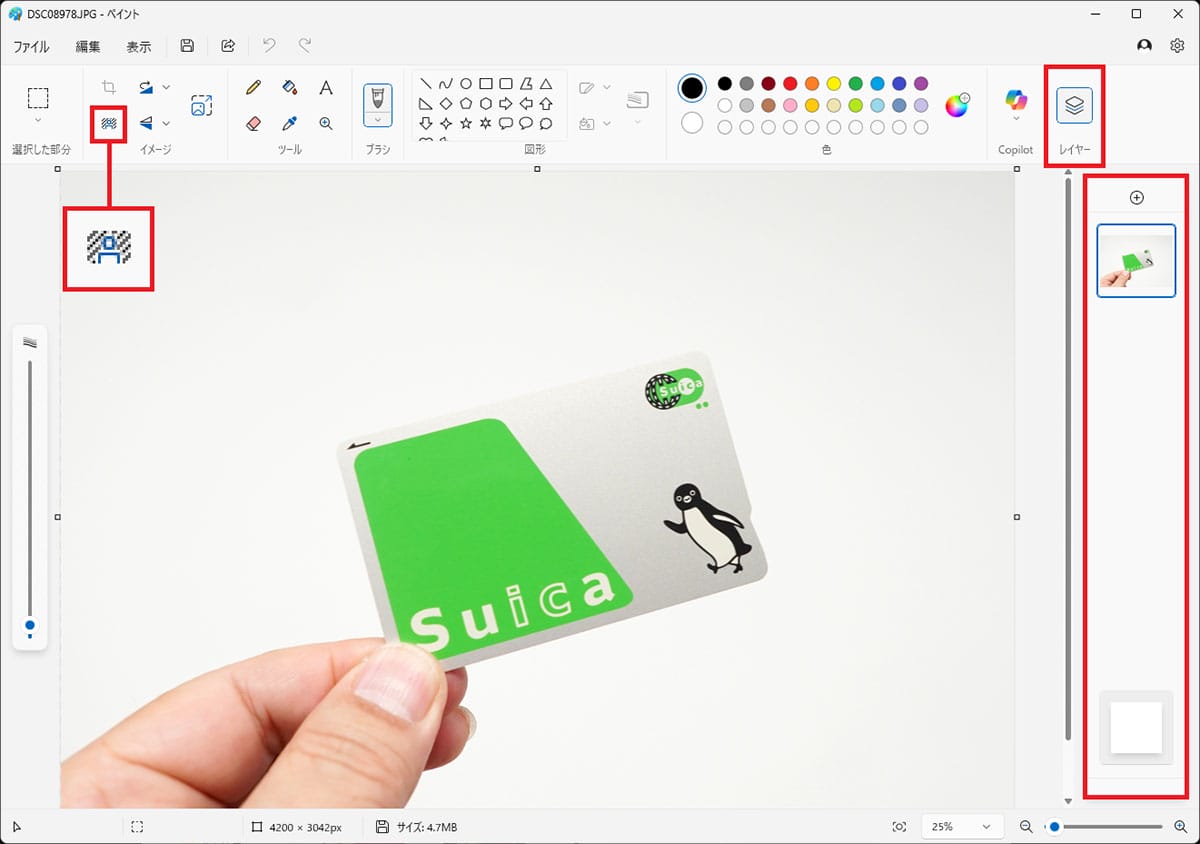Click the zoom slider handle in status bar
This screenshot has width=1200, height=844.
[x=1055, y=827]
